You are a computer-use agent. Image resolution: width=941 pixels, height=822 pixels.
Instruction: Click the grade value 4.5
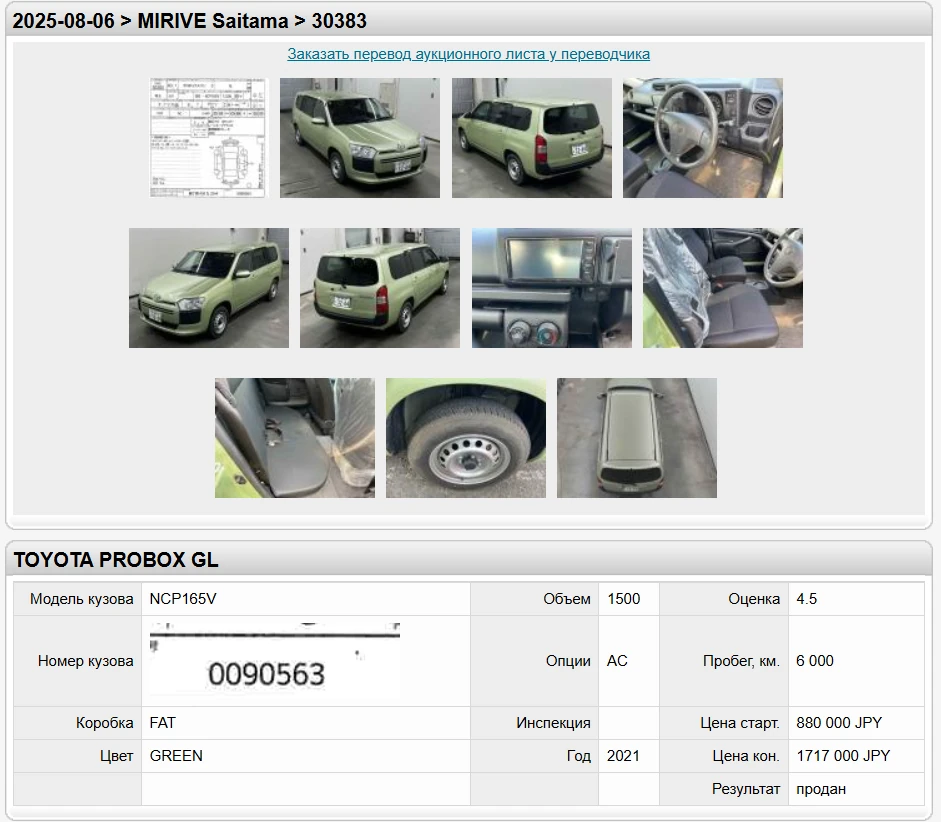click(x=806, y=599)
